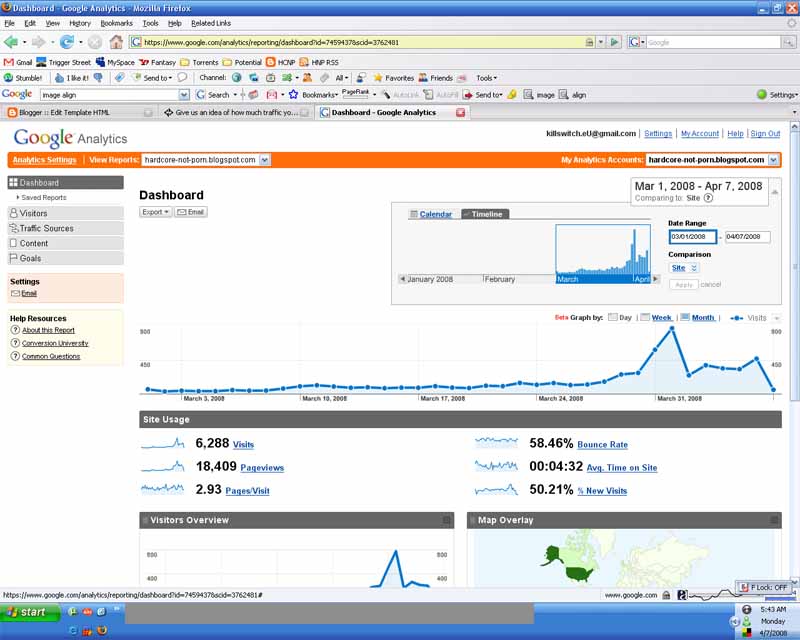Click the Visitors Overview widget corner icon

coord(447,520)
